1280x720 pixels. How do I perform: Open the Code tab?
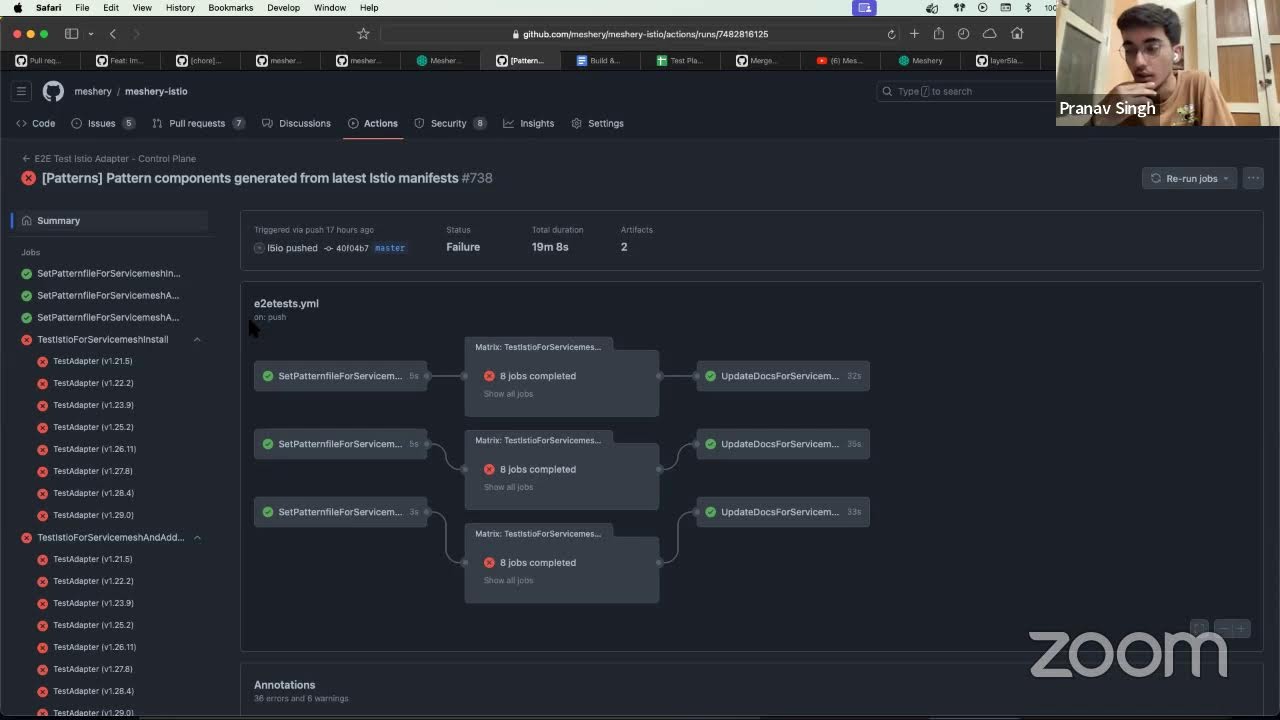[35, 123]
